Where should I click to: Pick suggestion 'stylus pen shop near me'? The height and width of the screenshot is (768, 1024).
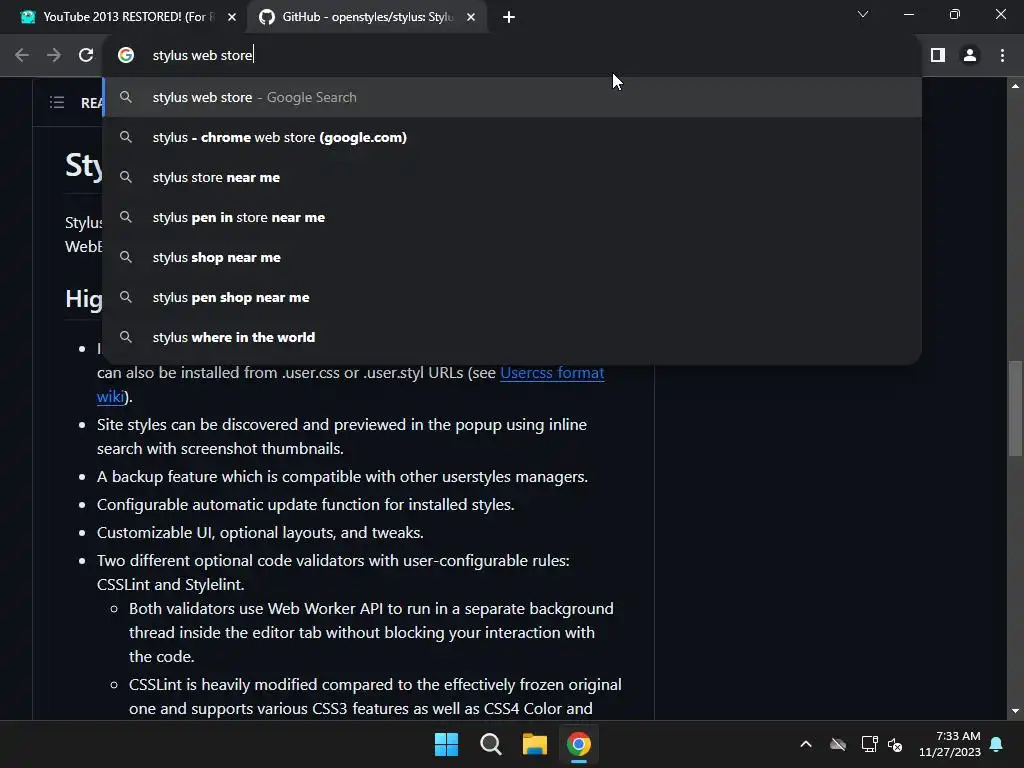pos(513,297)
